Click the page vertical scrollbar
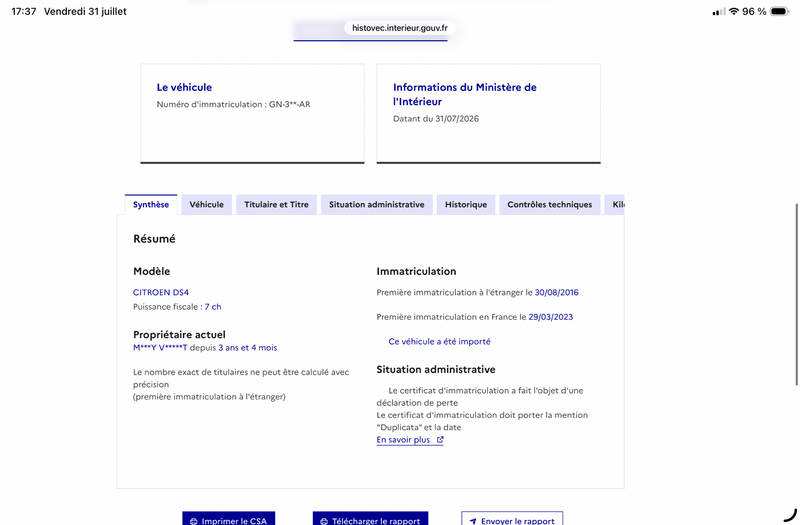Screen dimensions: 800x525 pyautogui.click(x=796, y=294)
